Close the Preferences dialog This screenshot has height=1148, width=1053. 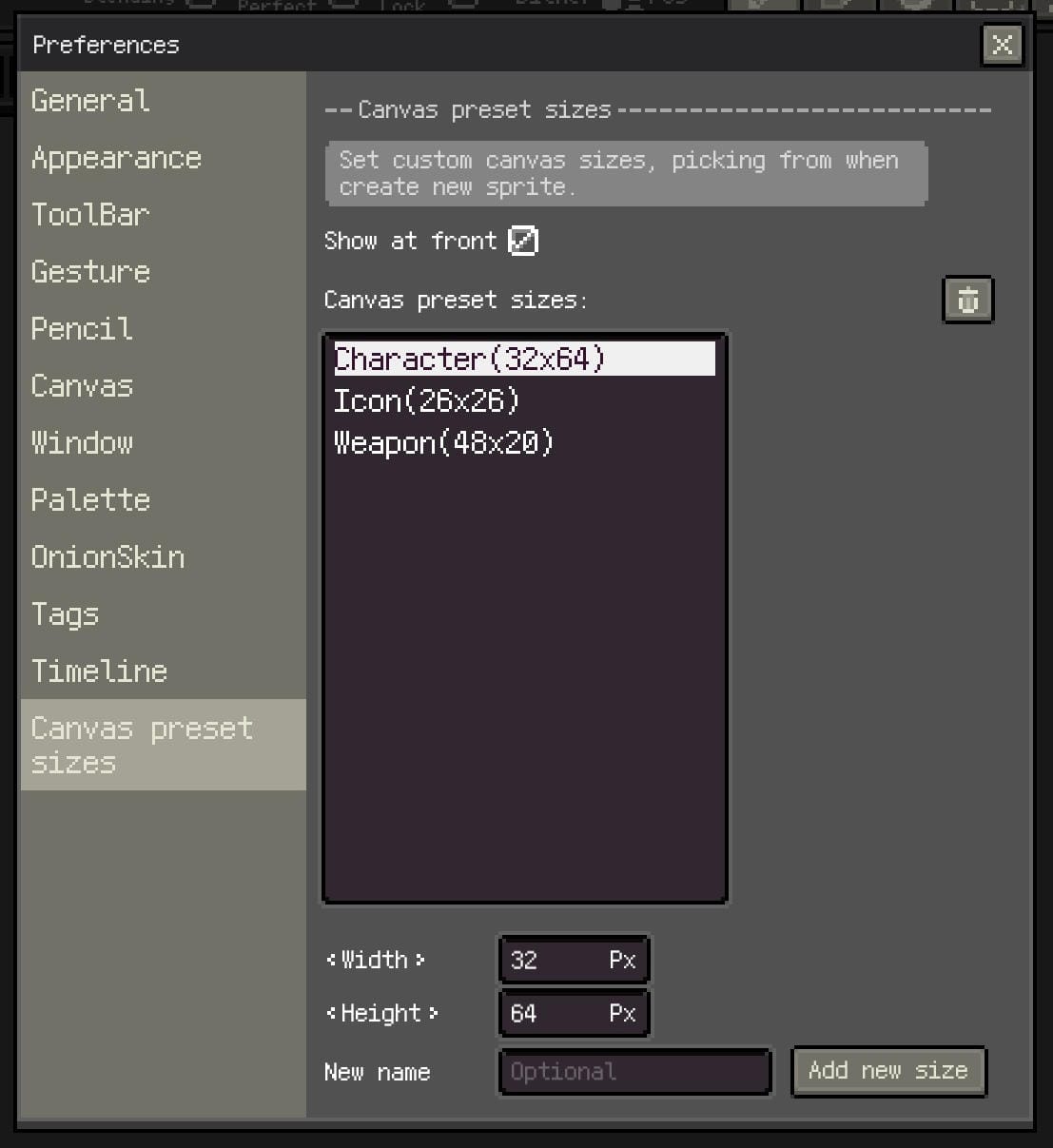tap(1002, 45)
